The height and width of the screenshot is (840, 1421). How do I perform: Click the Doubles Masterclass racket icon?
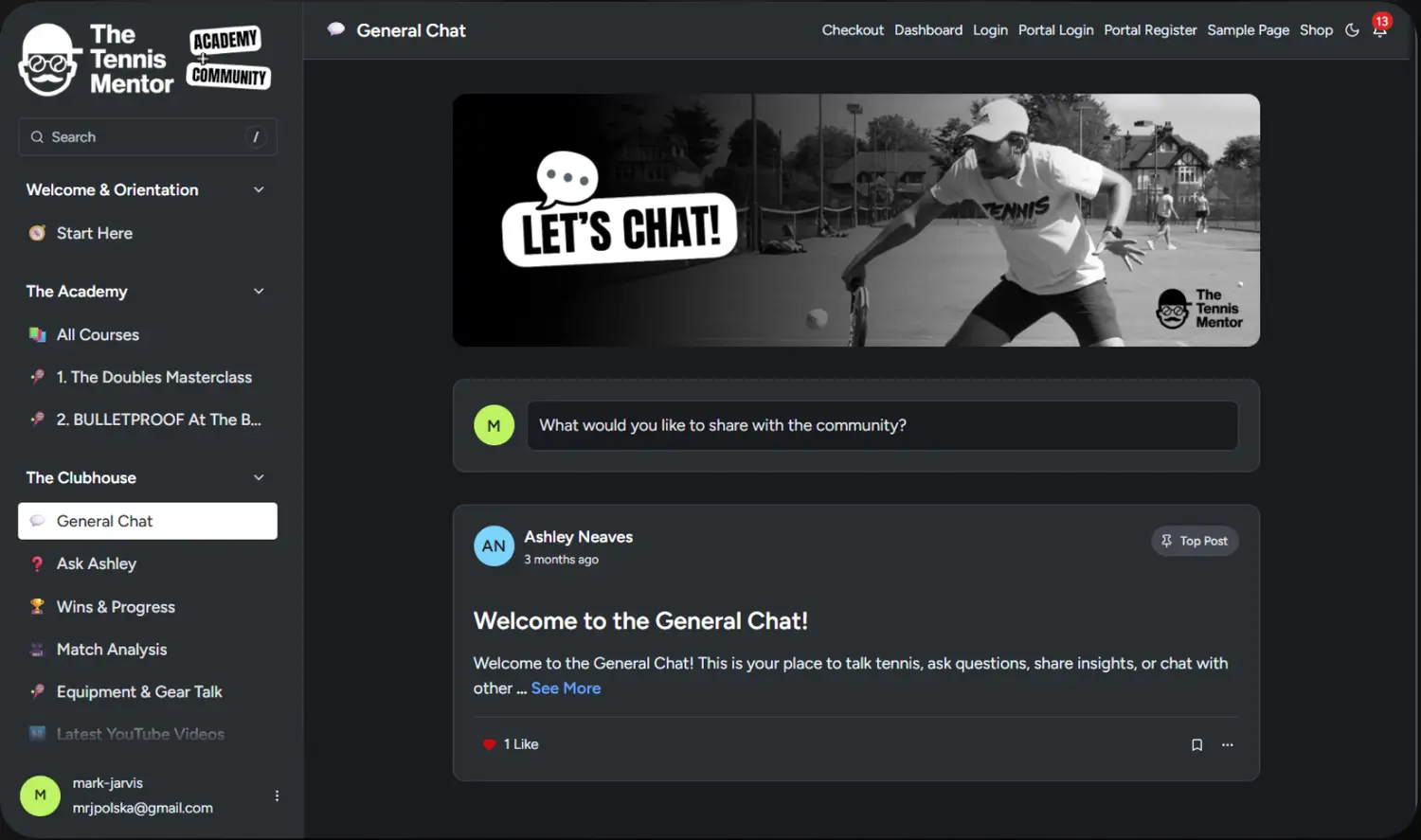tap(37, 377)
